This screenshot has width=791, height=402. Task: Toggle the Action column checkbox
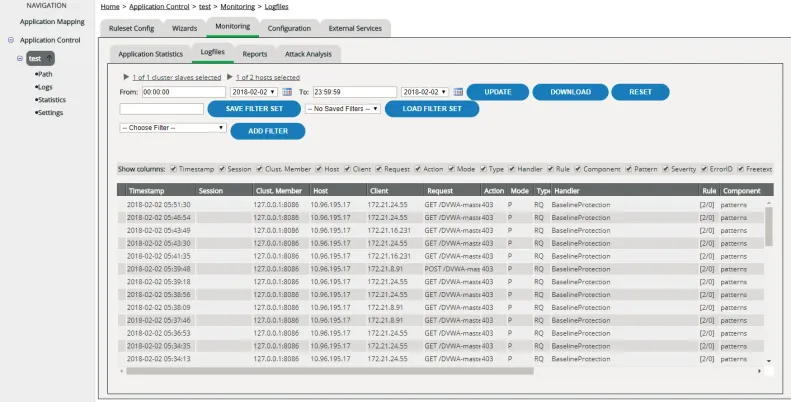(418, 169)
